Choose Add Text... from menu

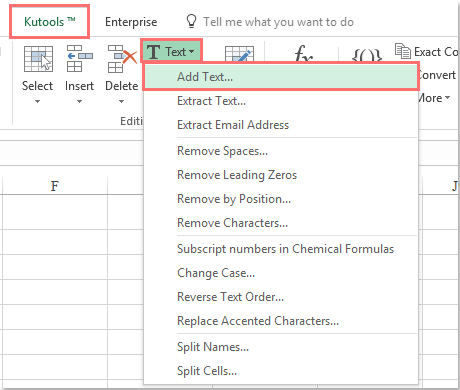[281, 77]
